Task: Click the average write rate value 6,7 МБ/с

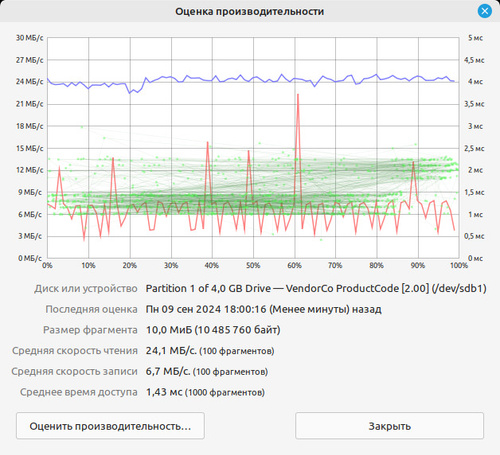Action: 168,371
